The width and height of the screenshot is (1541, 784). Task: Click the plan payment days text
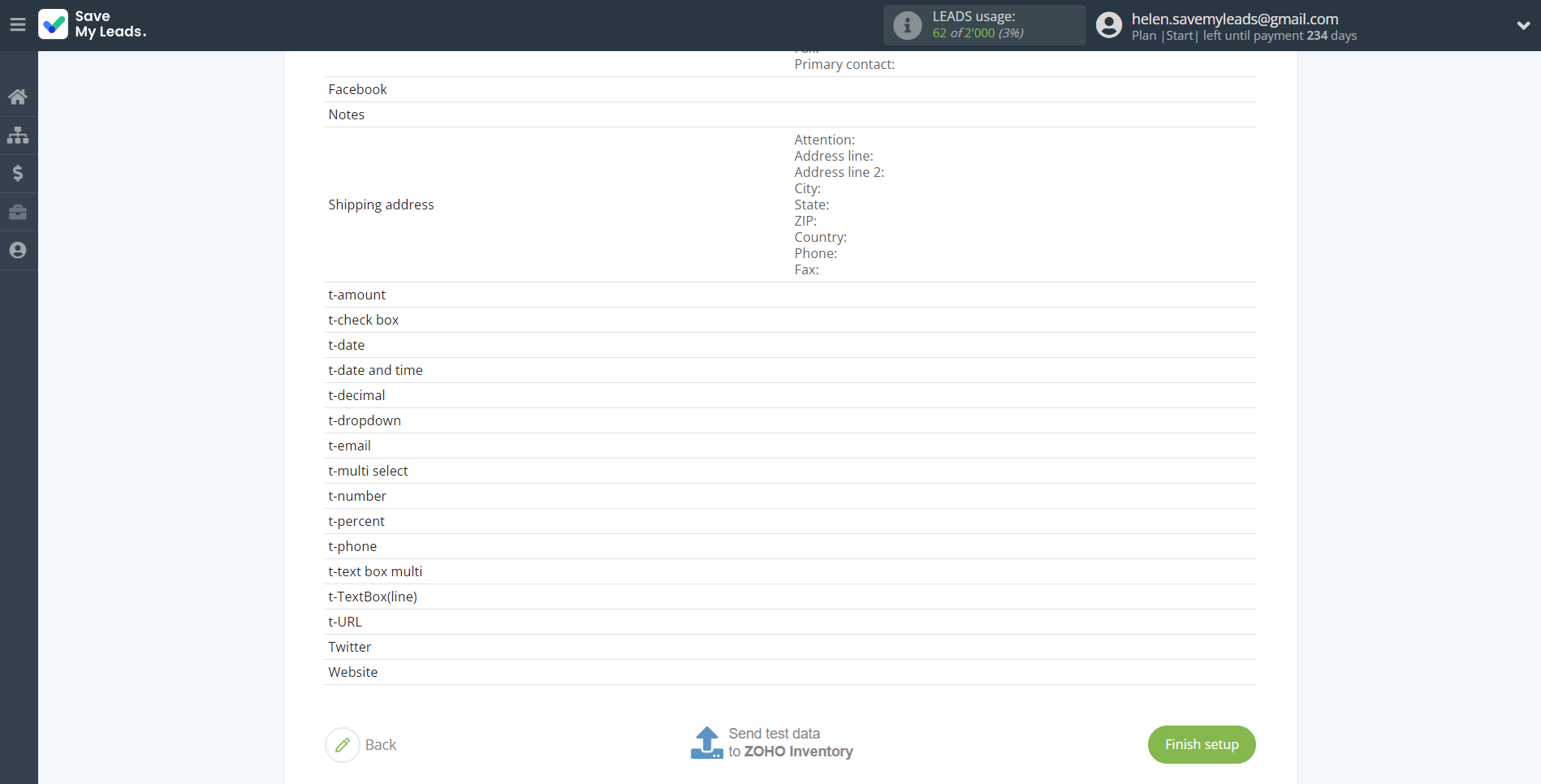pos(1244,36)
